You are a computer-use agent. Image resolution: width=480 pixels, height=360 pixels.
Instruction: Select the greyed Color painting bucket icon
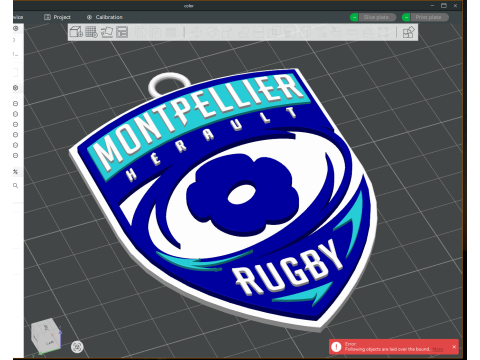coord(337,32)
